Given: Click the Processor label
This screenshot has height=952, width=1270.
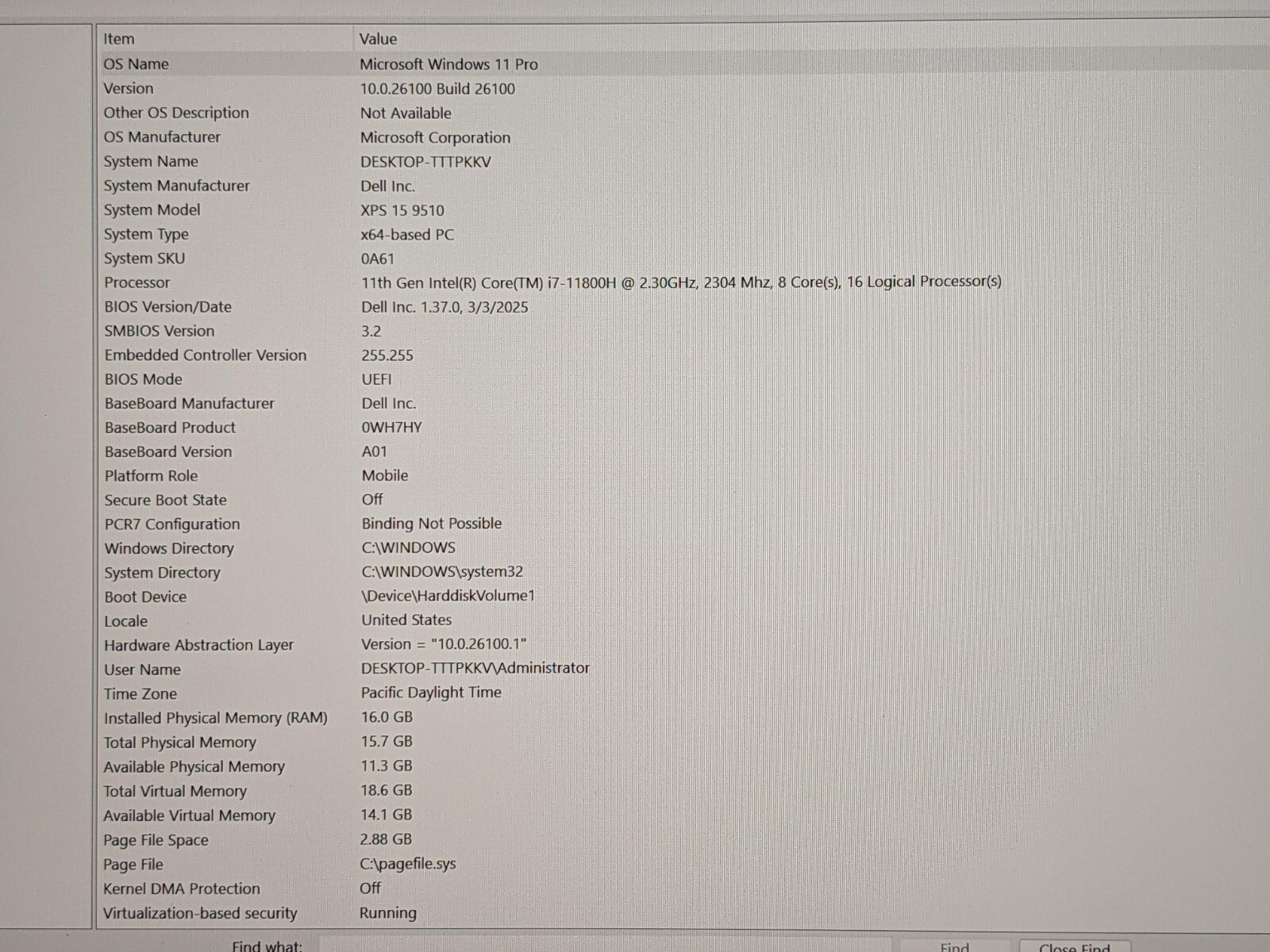Looking at the screenshot, I should [x=137, y=282].
